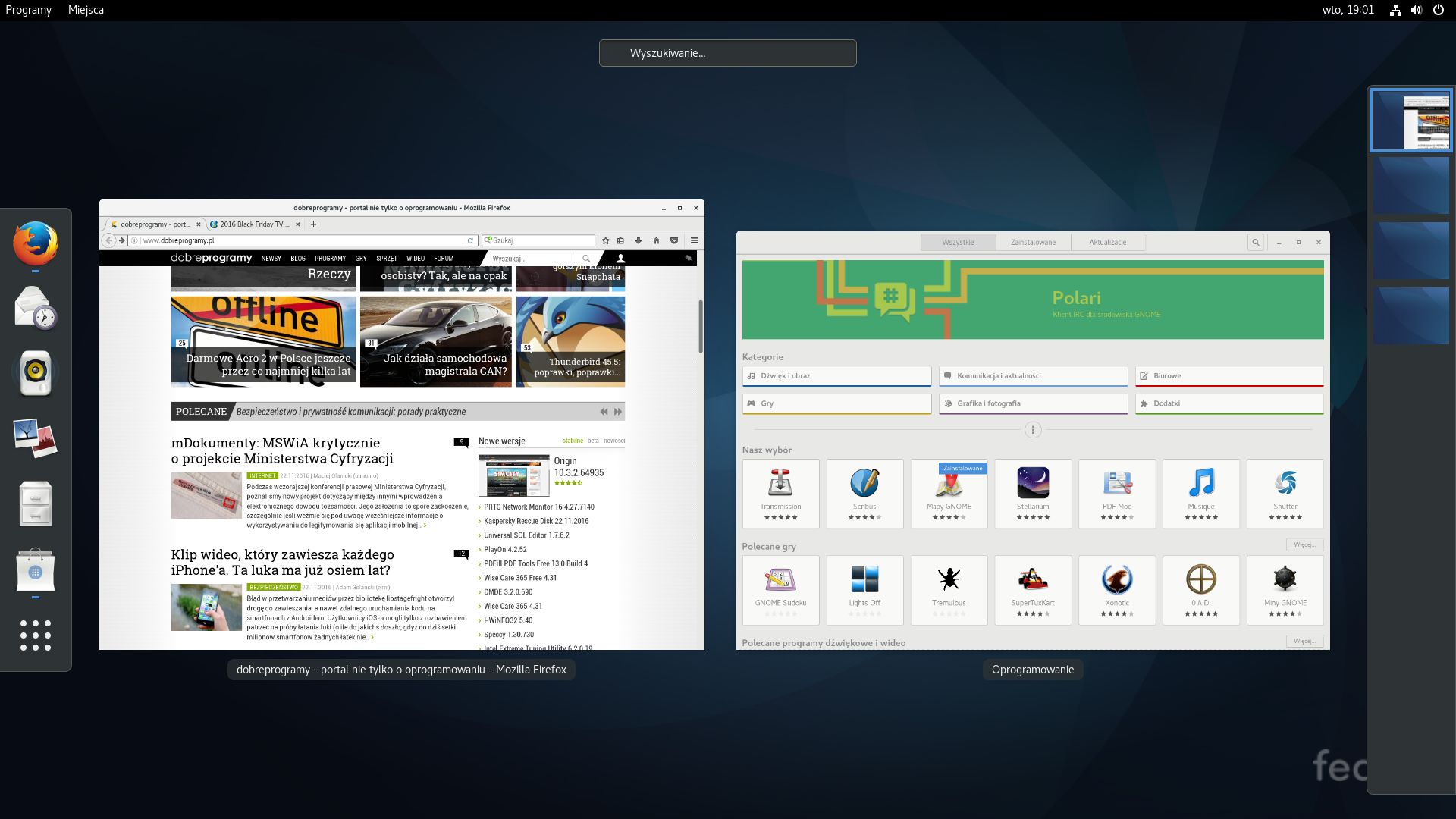Select the Transmission app in GNOME Software
This screenshot has height=819, width=1456.
(x=780, y=493)
